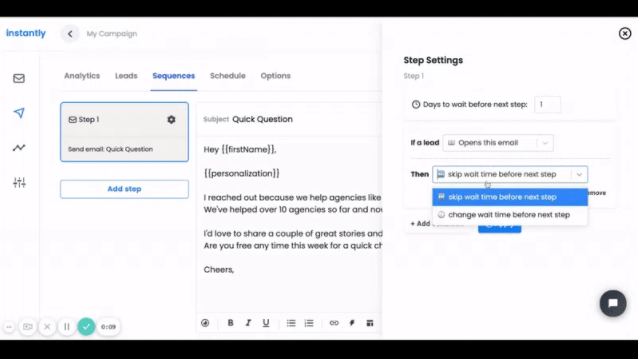
Task: Open settings sliders icon in sidebar
Action: [x=19, y=182]
